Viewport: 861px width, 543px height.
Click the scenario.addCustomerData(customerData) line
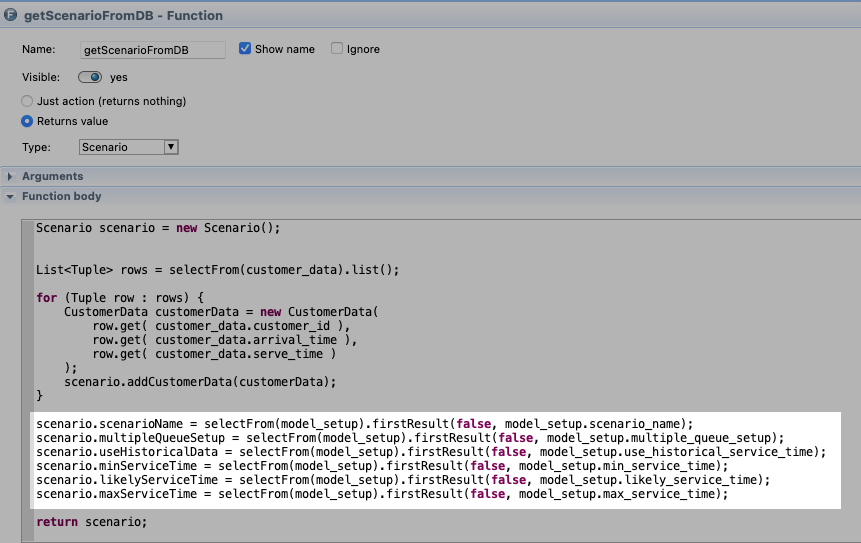pos(200,382)
